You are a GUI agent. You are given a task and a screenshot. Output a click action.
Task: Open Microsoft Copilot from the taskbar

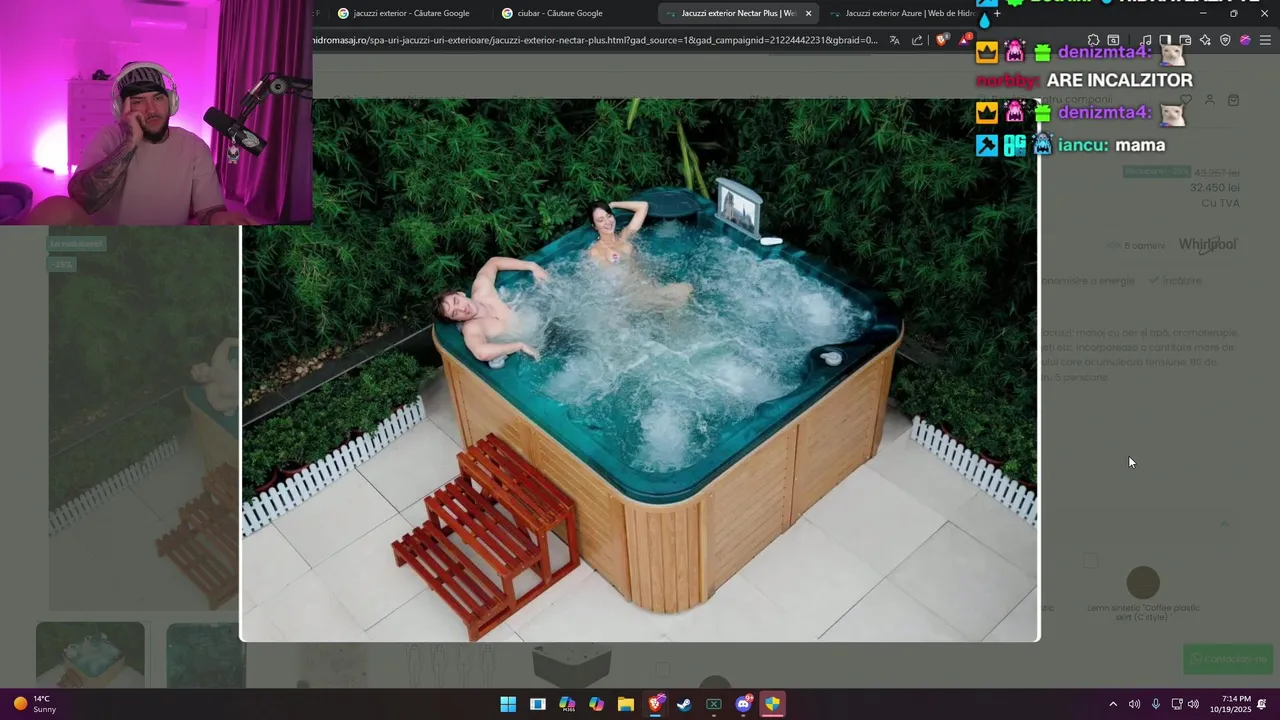(x=597, y=704)
